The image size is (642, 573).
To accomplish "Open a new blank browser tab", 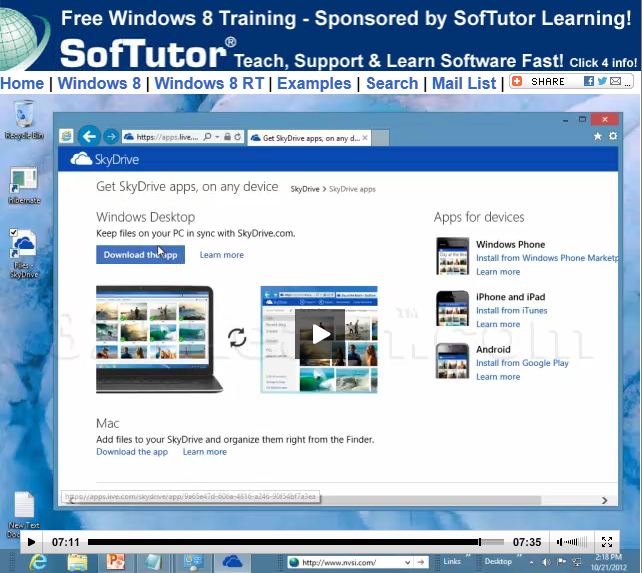I will (x=380, y=138).
